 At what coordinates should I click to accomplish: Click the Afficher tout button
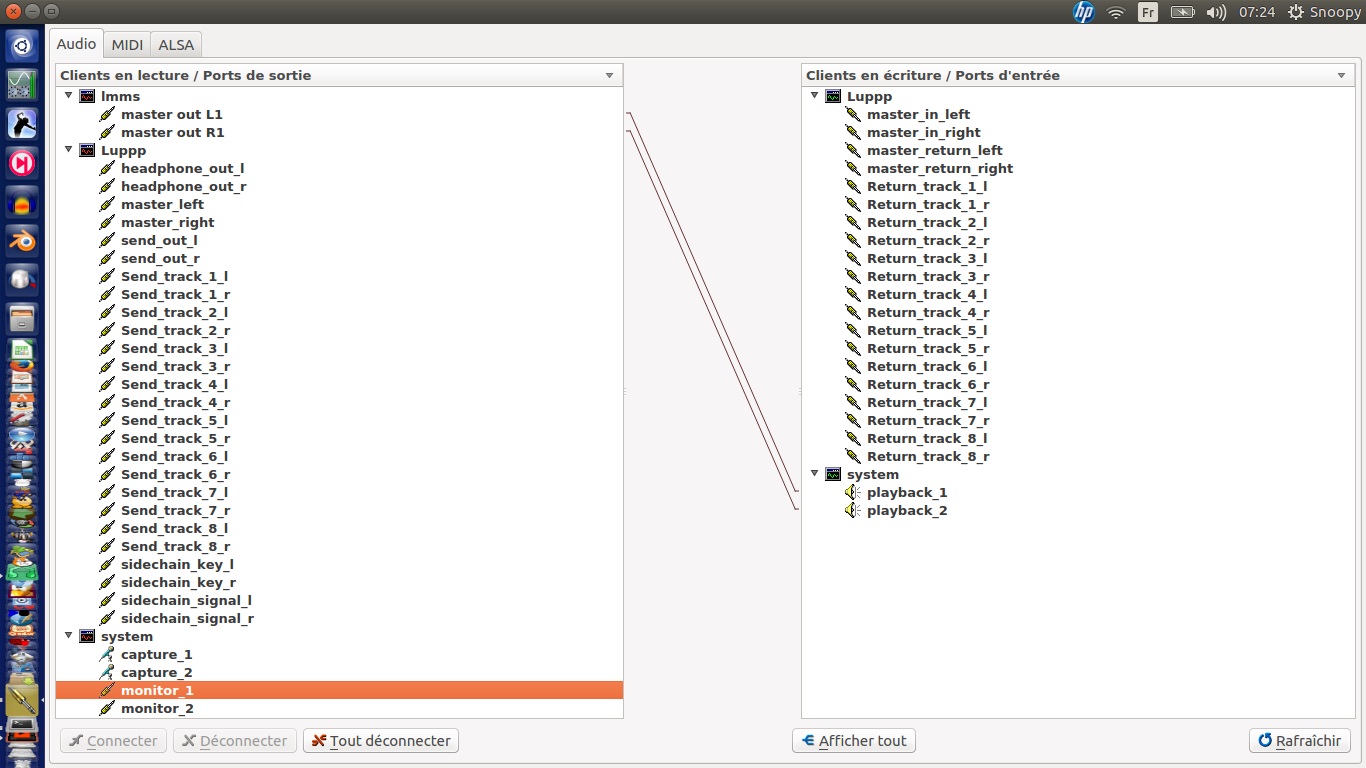tap(853, 741)
